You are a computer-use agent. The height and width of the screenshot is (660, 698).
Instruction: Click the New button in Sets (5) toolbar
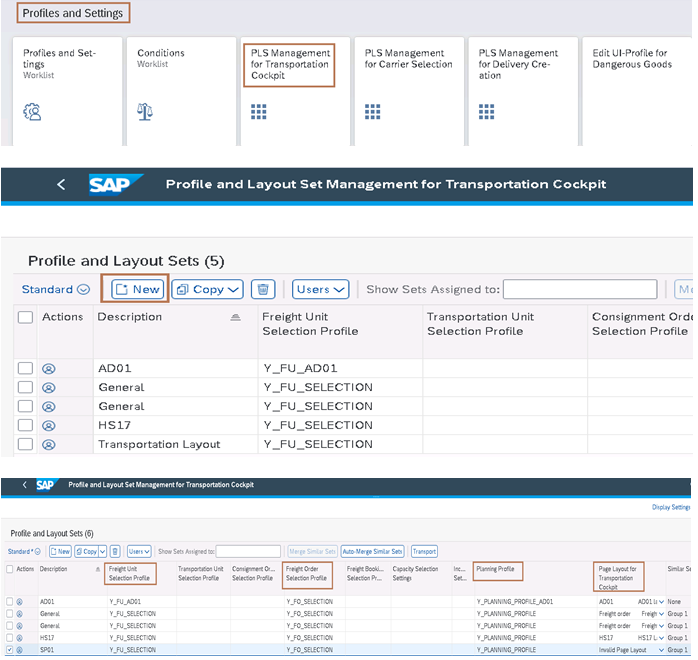(x=137, y=289)
